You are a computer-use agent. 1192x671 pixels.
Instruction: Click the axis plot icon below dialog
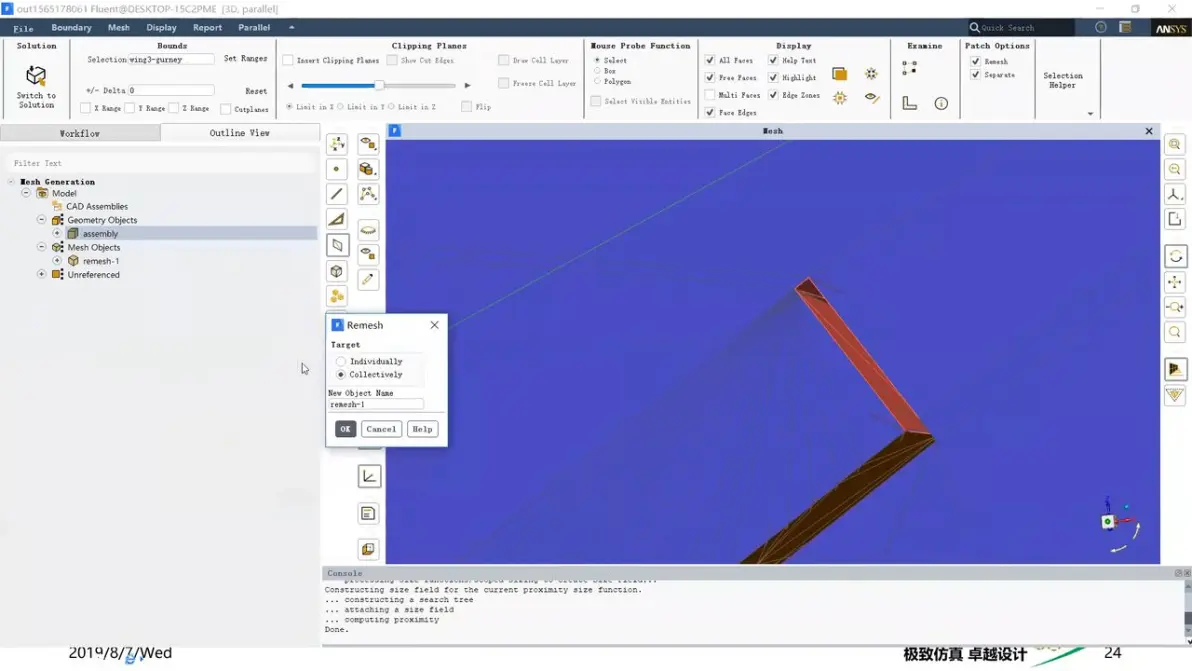tap(369, 476)
